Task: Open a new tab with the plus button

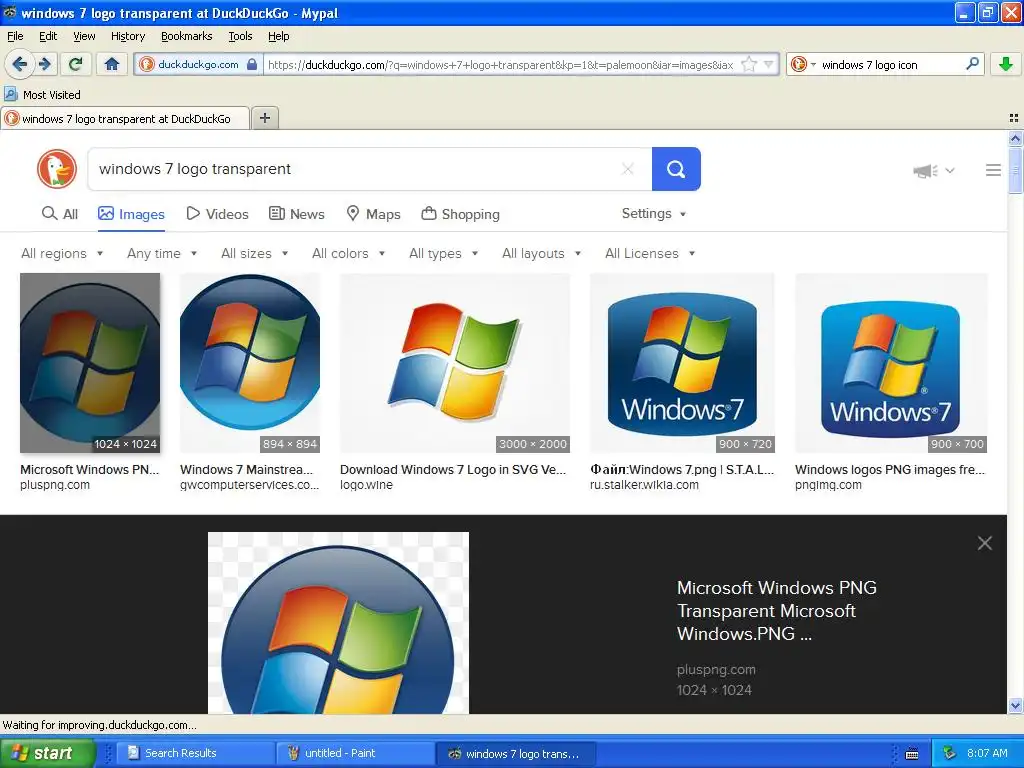Action: [x=264, y=118]
